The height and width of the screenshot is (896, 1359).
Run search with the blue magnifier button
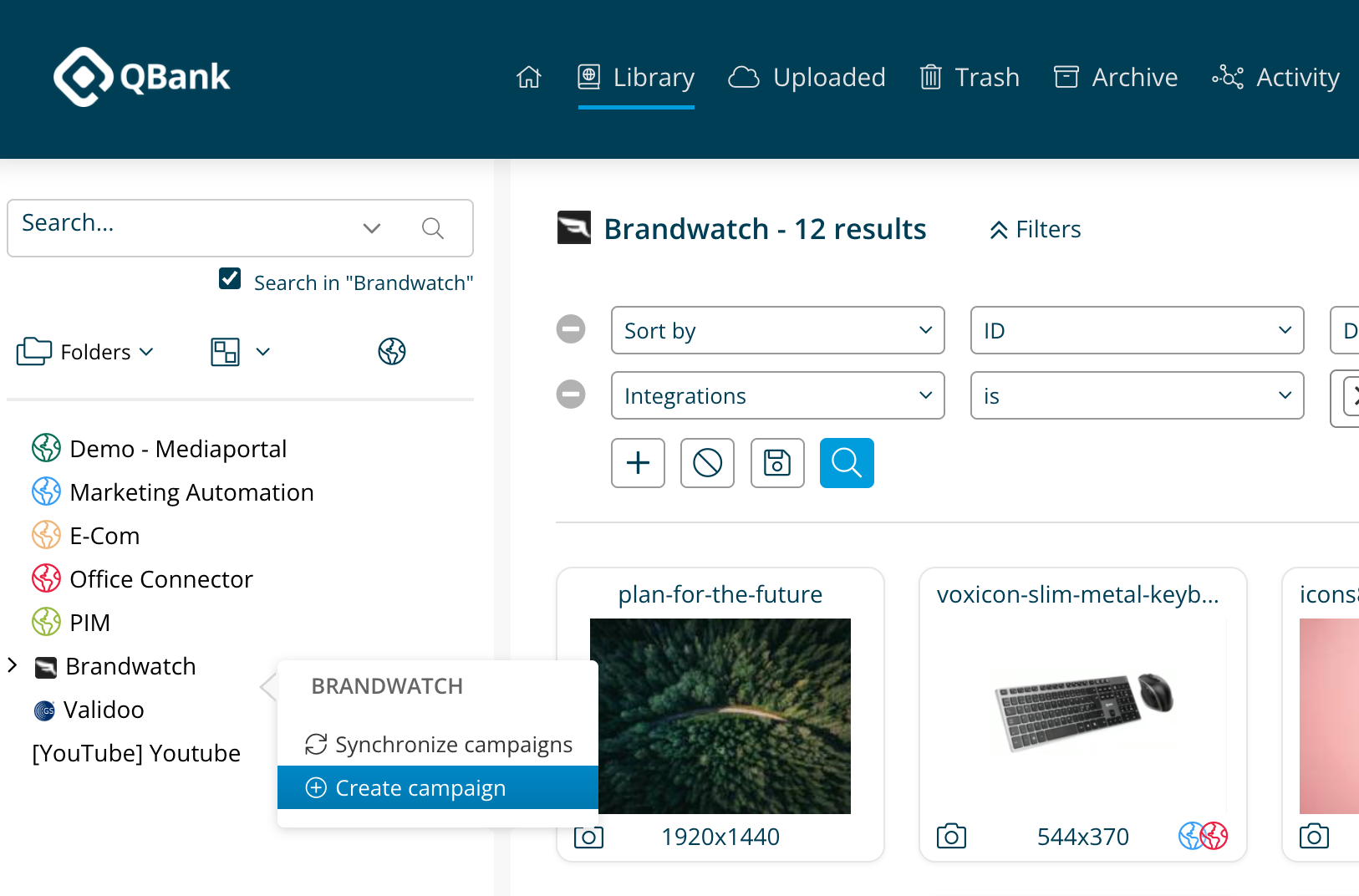click(x=847, y=463)
